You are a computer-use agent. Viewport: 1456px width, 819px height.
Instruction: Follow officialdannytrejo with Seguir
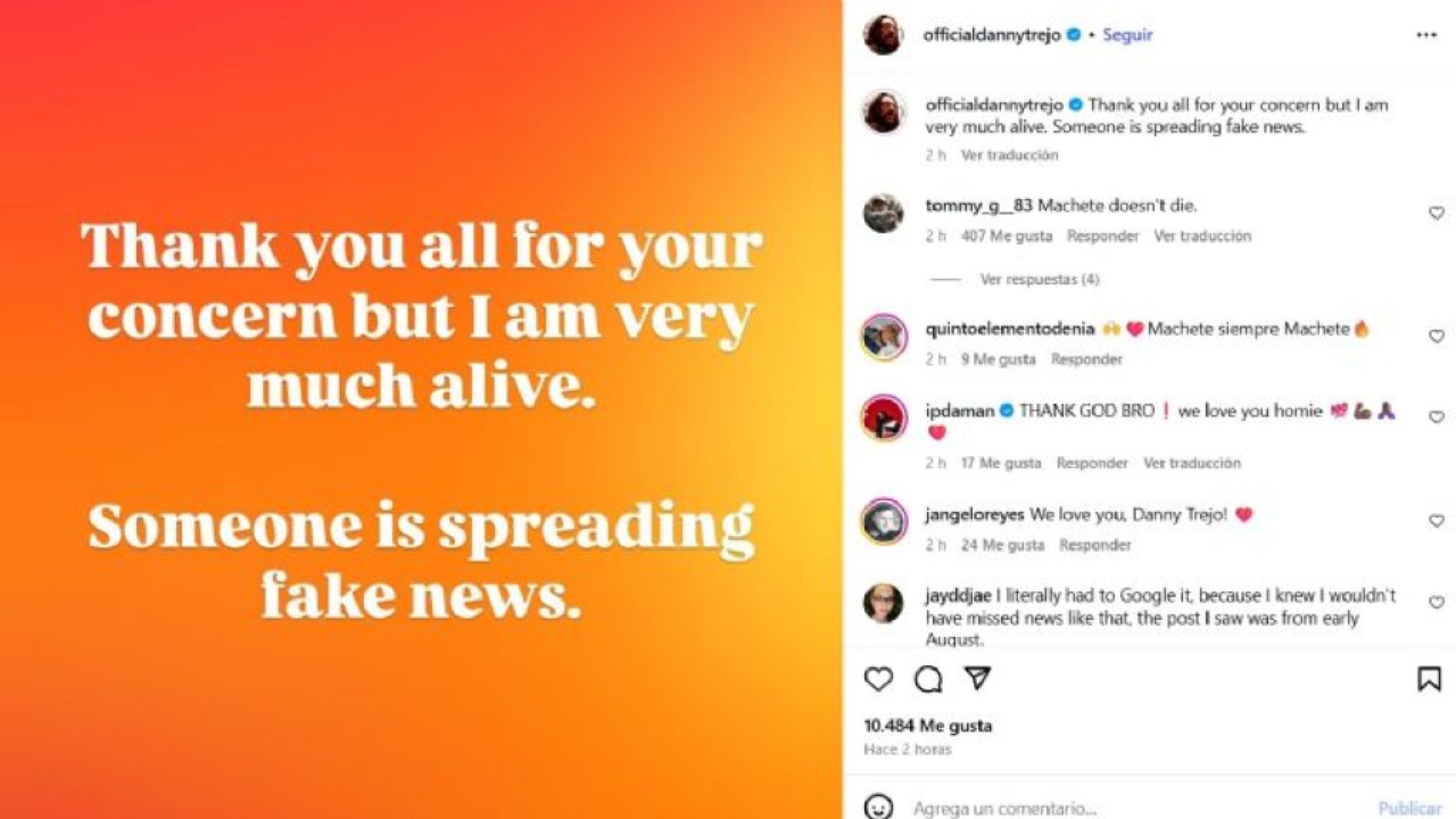[x=1127, y=35]
